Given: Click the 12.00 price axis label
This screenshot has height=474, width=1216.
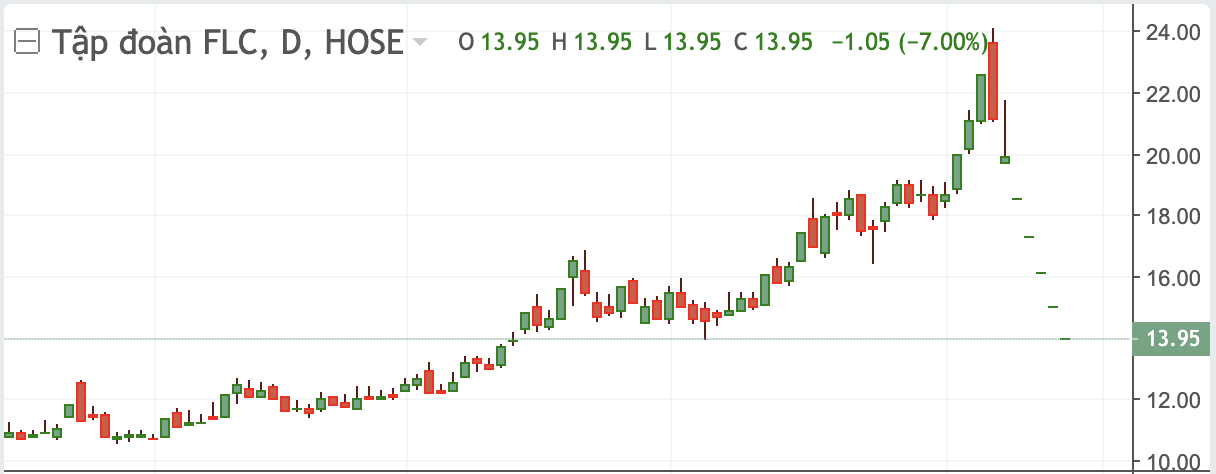Looking at the screenshot, I should 1173,401.
